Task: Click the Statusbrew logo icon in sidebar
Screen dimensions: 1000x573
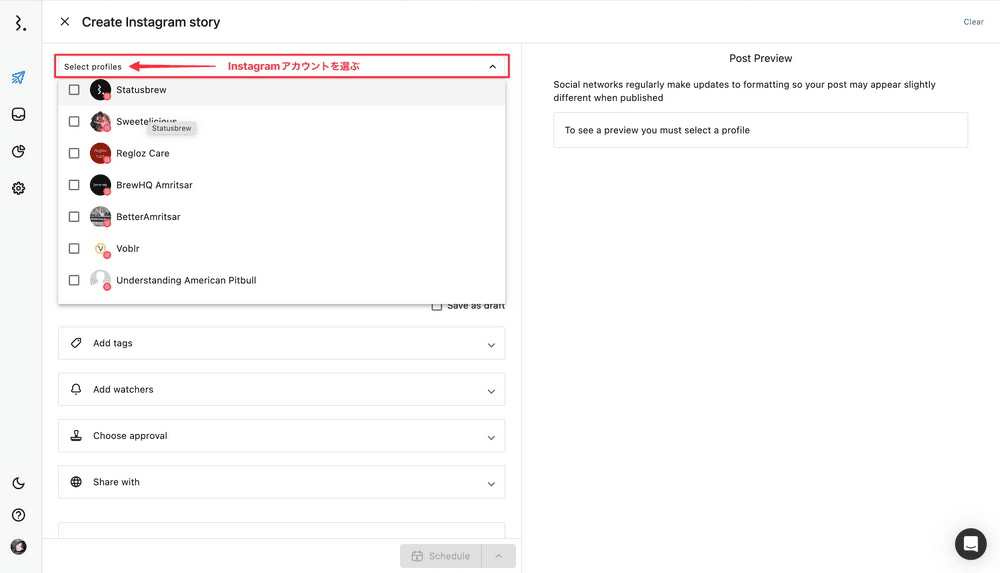Action: pyautogui.click(x=19, y=23)
